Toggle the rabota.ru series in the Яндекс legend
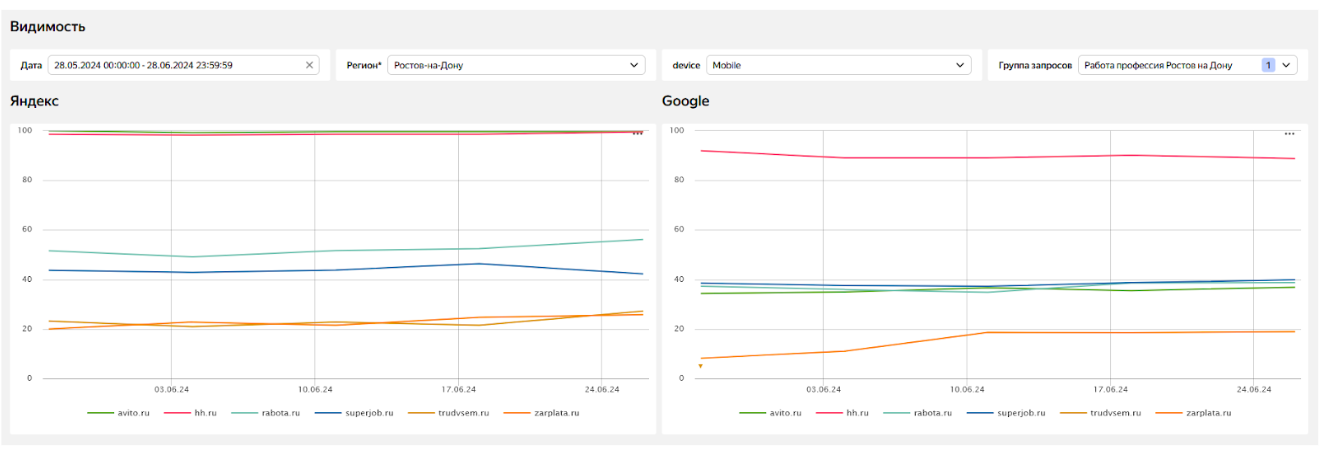 click(278, 412)
